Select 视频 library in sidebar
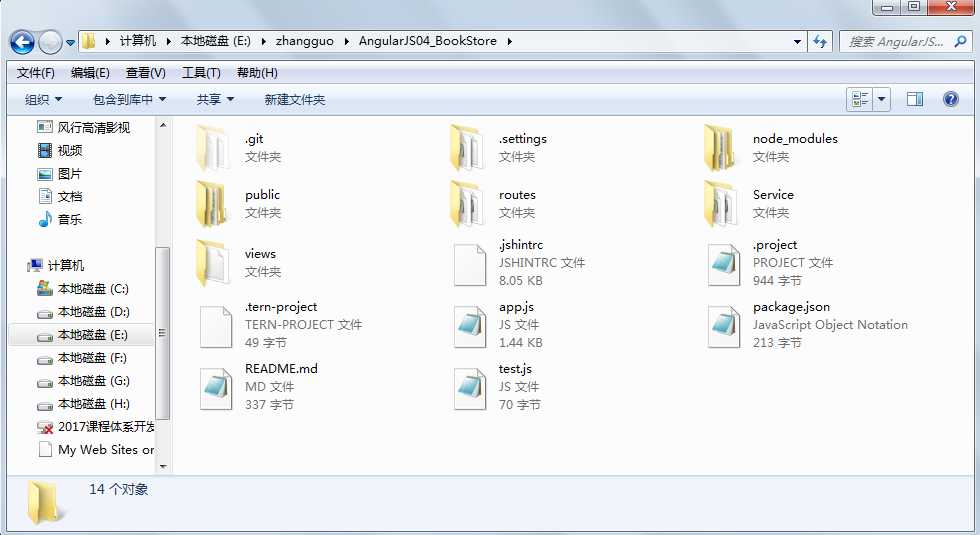The height and width of the screenshot is (535, 980). (60, 151)
